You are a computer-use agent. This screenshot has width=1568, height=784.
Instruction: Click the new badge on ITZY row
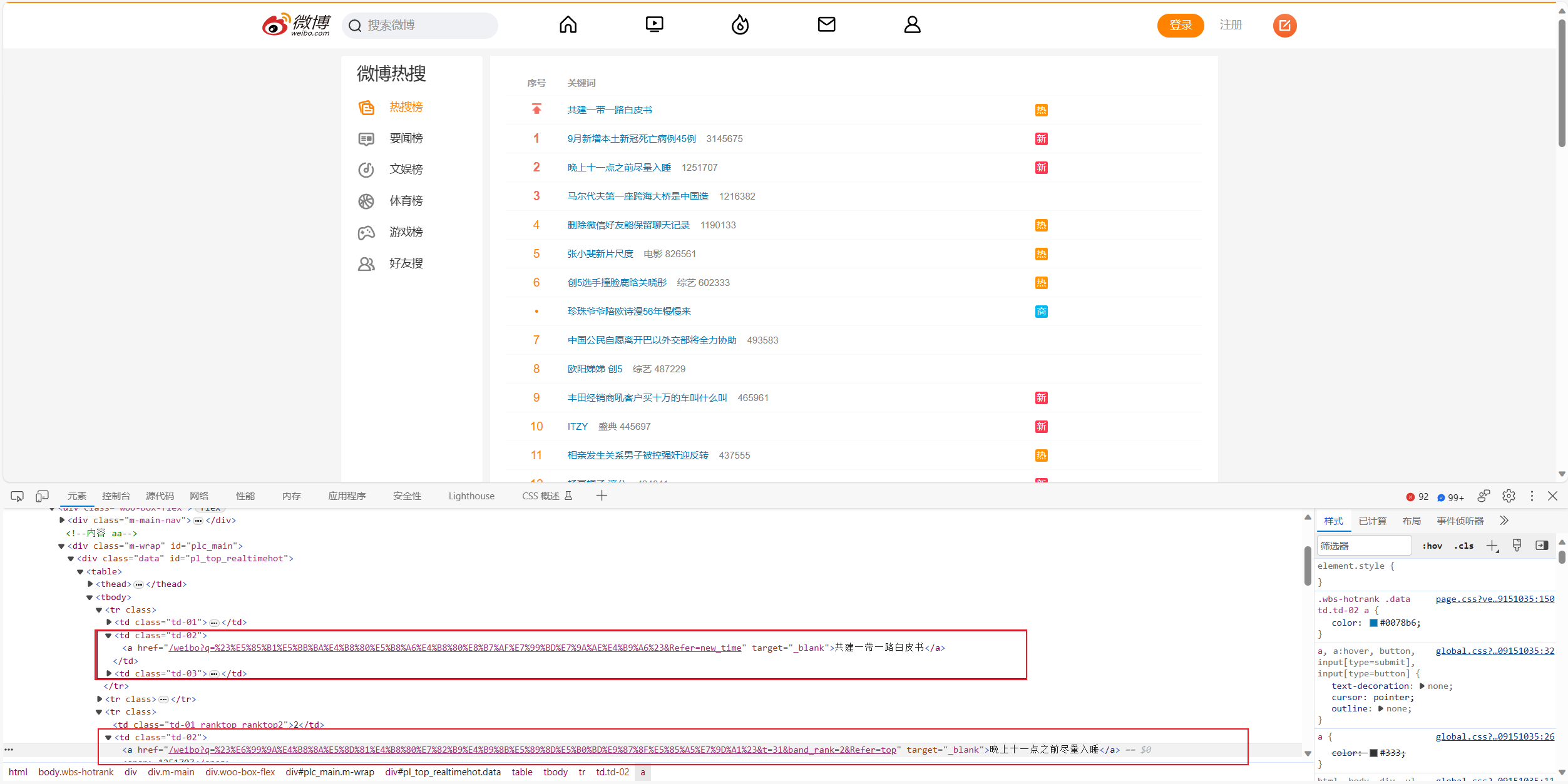(x=1041, y=427)
